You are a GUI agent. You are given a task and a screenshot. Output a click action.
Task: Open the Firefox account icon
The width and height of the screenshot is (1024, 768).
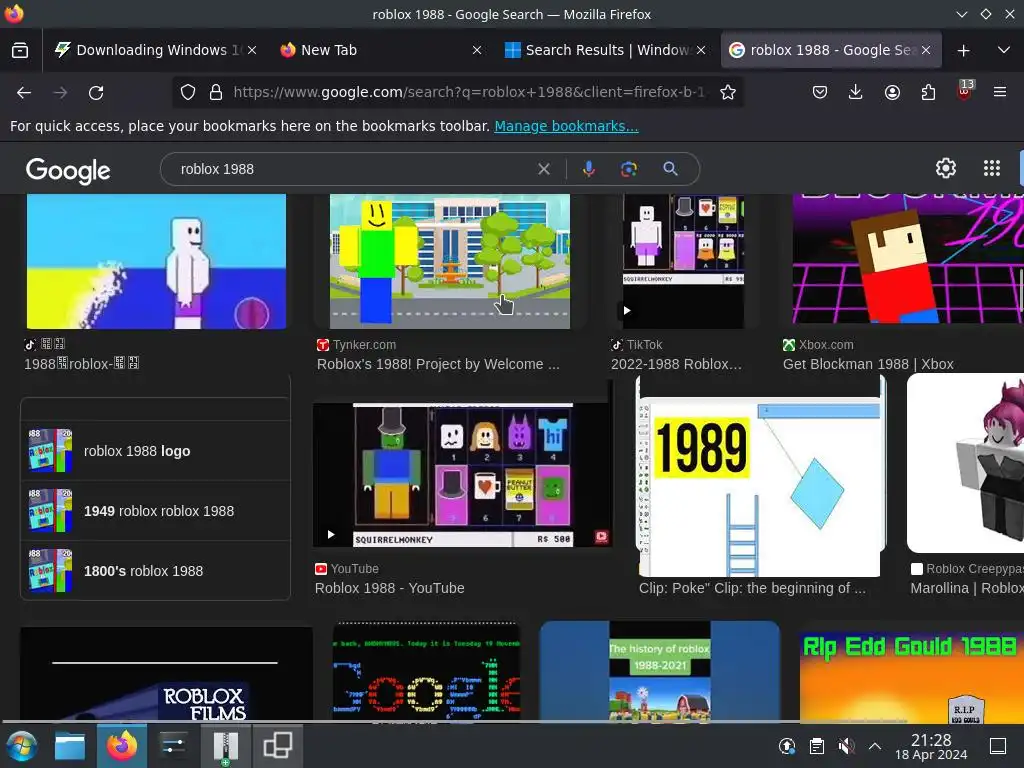[892, 92]
